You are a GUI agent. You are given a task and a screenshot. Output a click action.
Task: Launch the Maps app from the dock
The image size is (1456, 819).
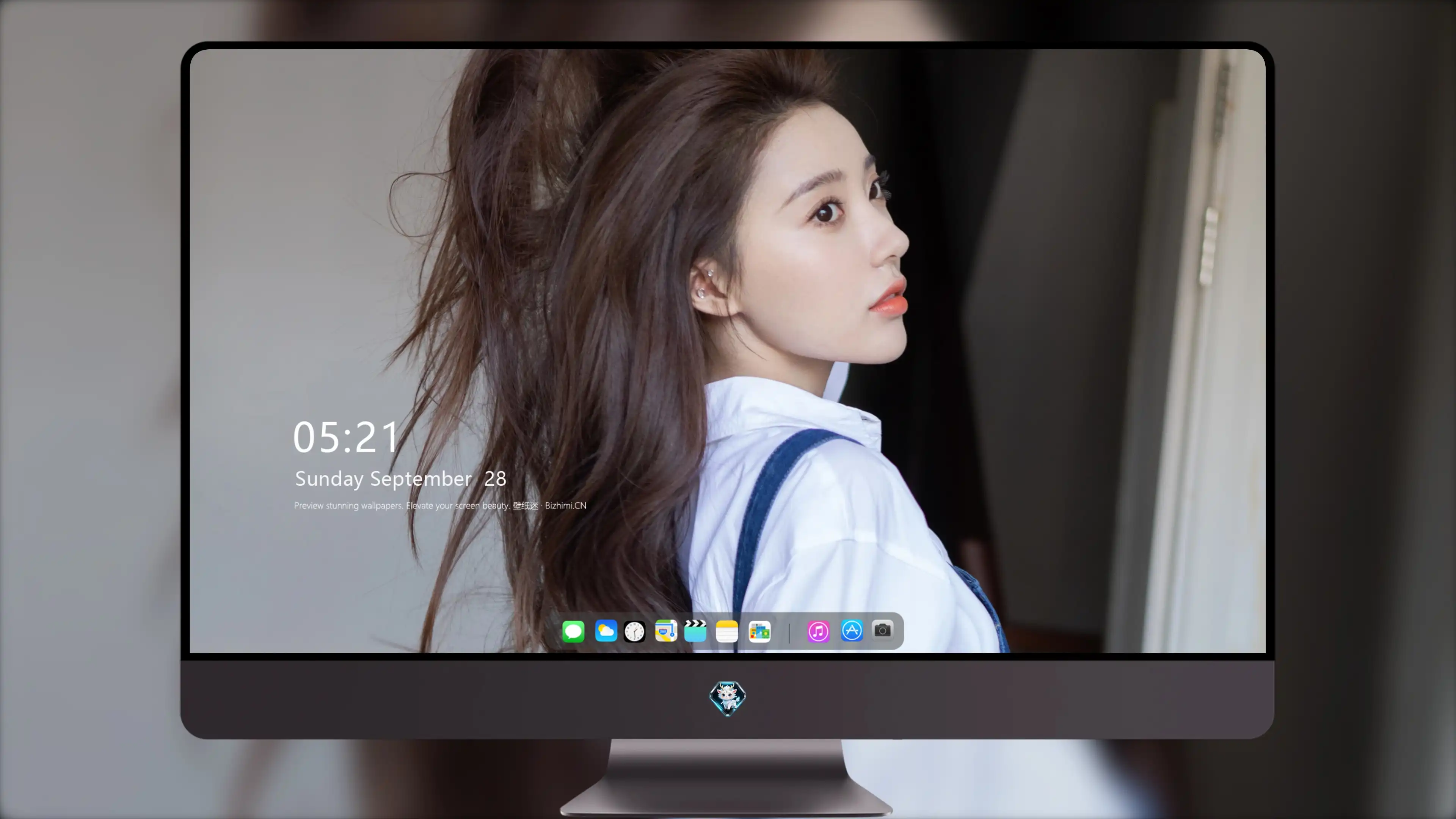[666, 631]
